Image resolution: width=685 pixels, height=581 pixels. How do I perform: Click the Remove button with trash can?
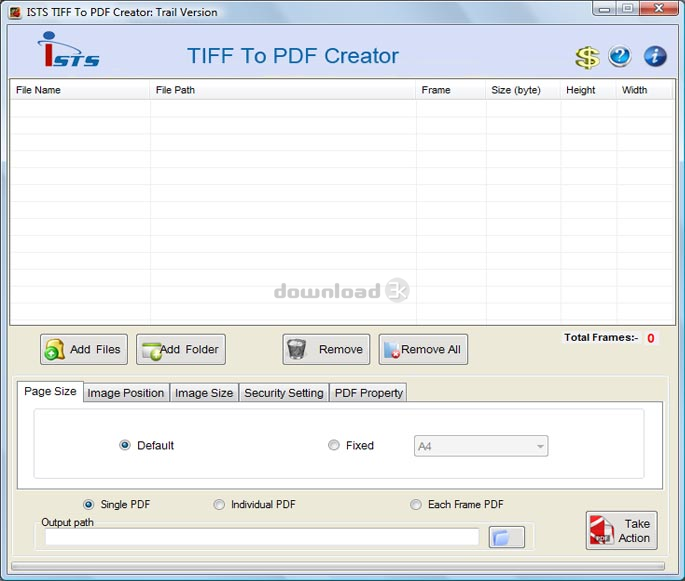pos(326,349)
